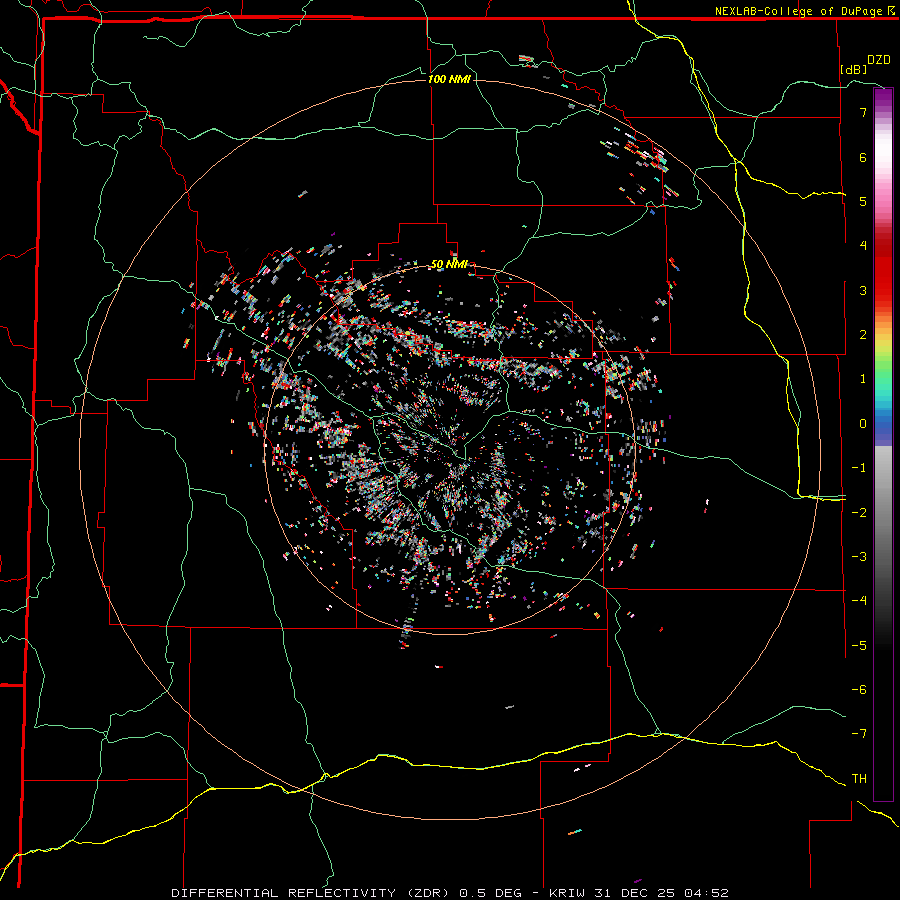Click the DIFFERENTIAL REFLECTIVITY (ZDR) product title
The image size is (900, 900).
[x=312, y=893]
